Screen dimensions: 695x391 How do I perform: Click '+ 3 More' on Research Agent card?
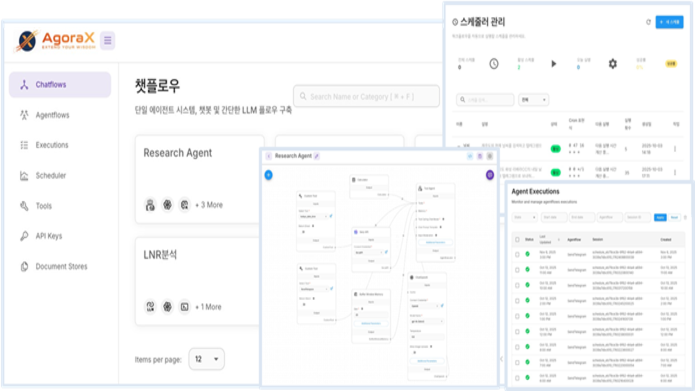point(209,205)
